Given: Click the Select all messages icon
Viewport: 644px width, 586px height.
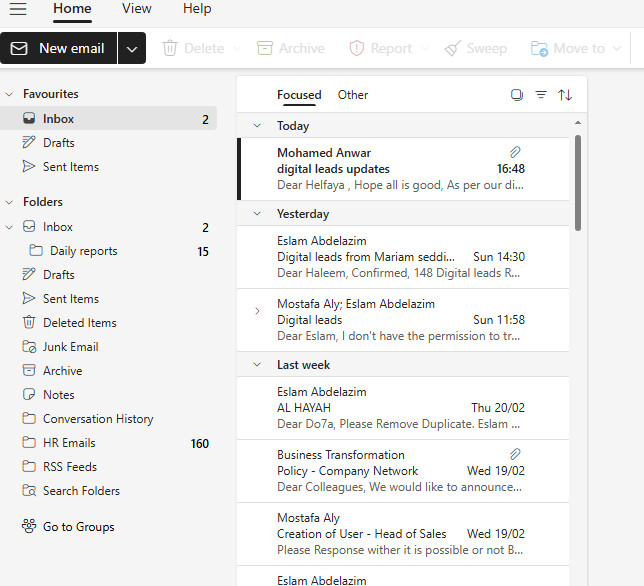Looking at the screenshot, I should (517, 95).
